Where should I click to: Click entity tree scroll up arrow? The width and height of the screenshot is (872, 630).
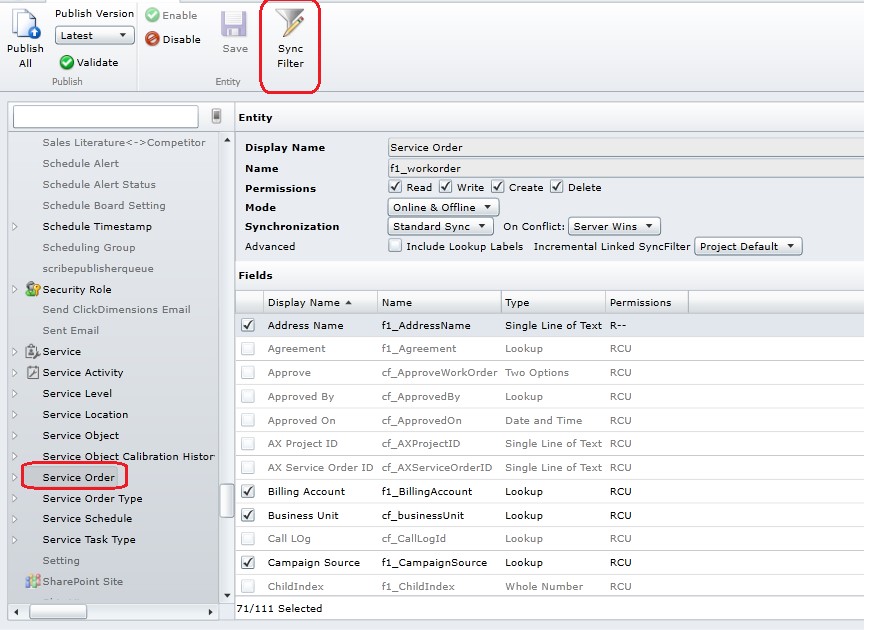[227, 140]
